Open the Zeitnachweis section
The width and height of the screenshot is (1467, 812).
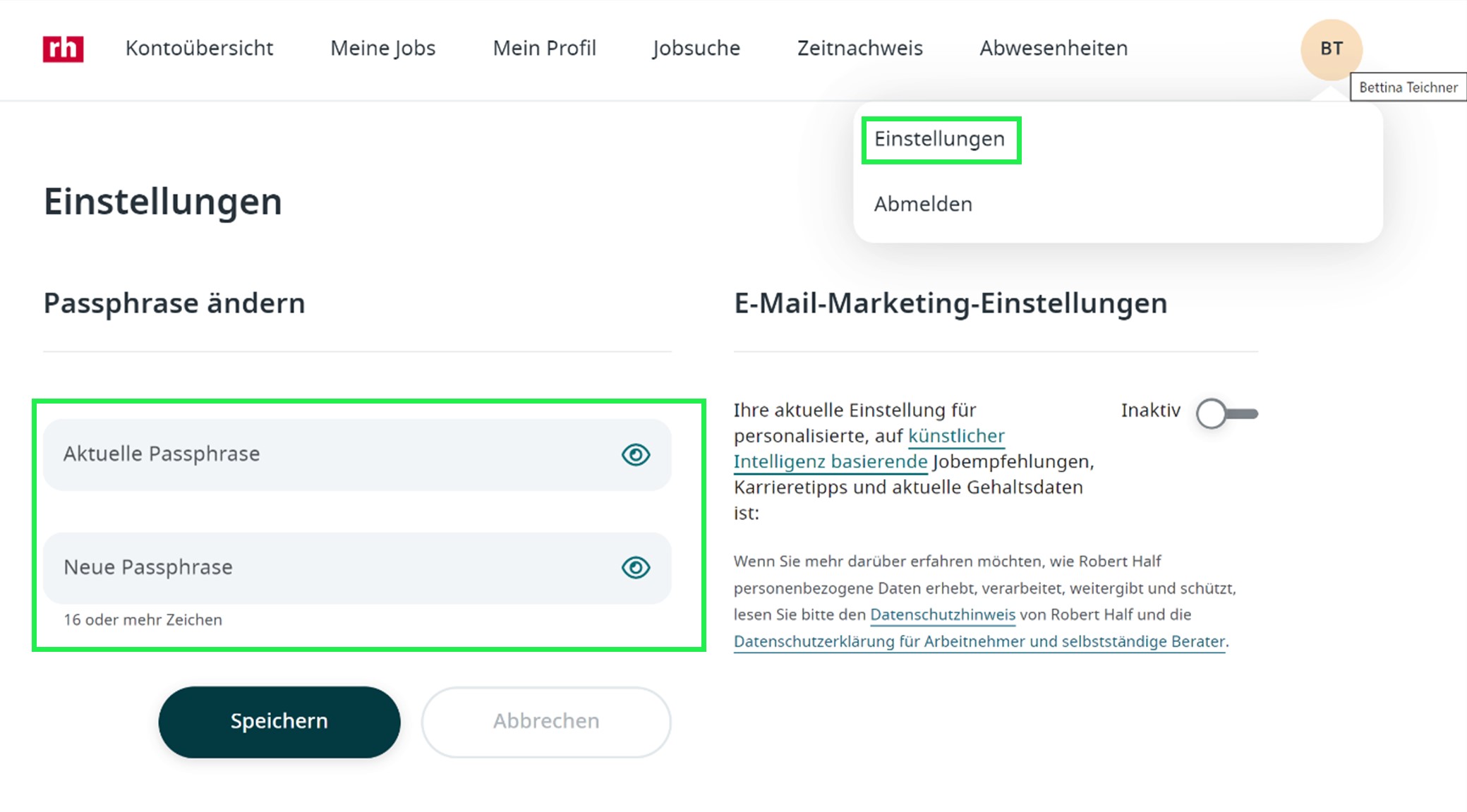click(859, 48)
